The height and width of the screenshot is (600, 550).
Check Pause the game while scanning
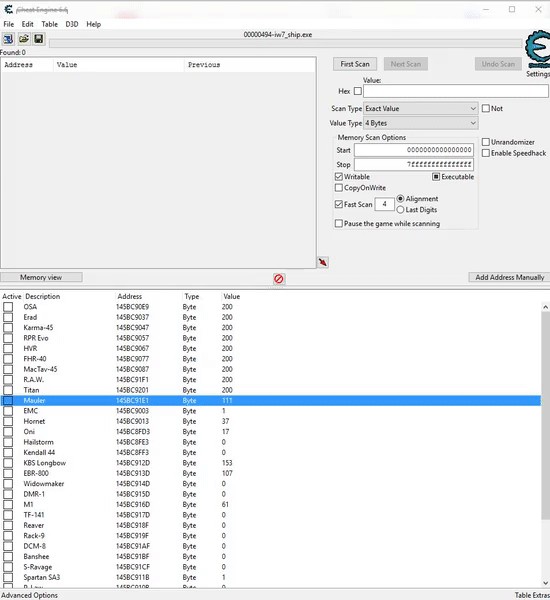tap(338, 223)
